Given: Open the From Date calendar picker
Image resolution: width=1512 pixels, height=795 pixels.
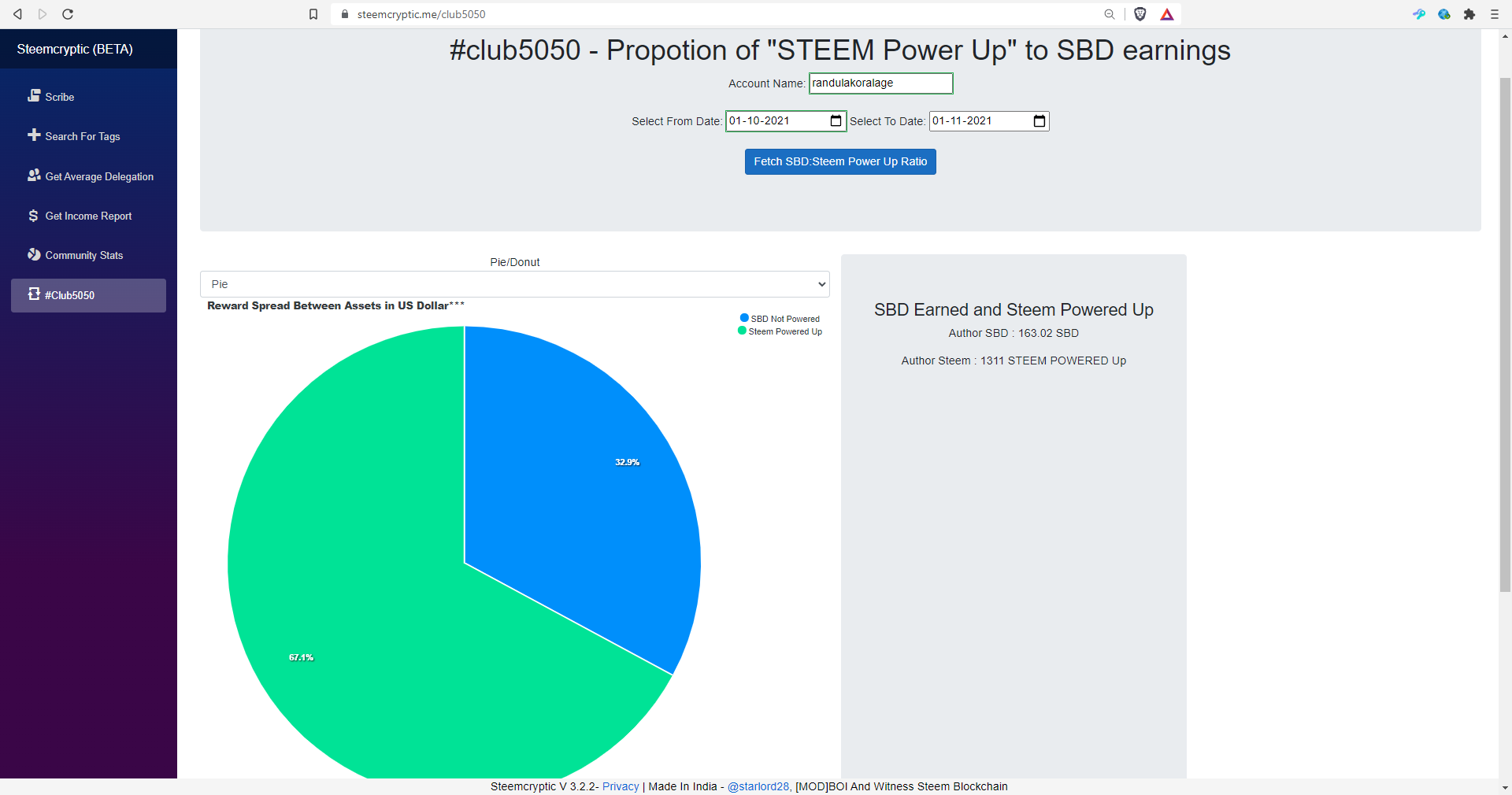Looking at the screenshot, I should pos(836,121).
